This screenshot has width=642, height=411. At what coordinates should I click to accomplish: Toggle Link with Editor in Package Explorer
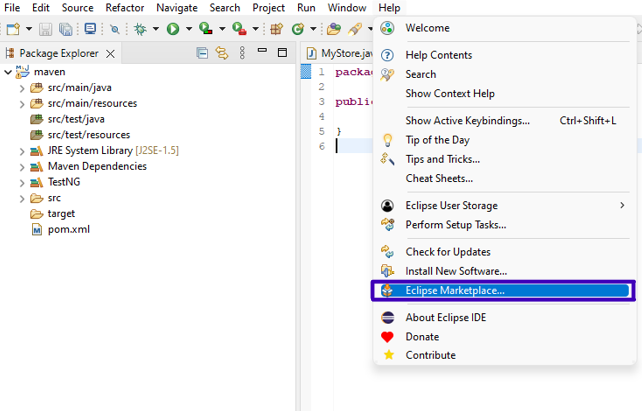point(222,53)
